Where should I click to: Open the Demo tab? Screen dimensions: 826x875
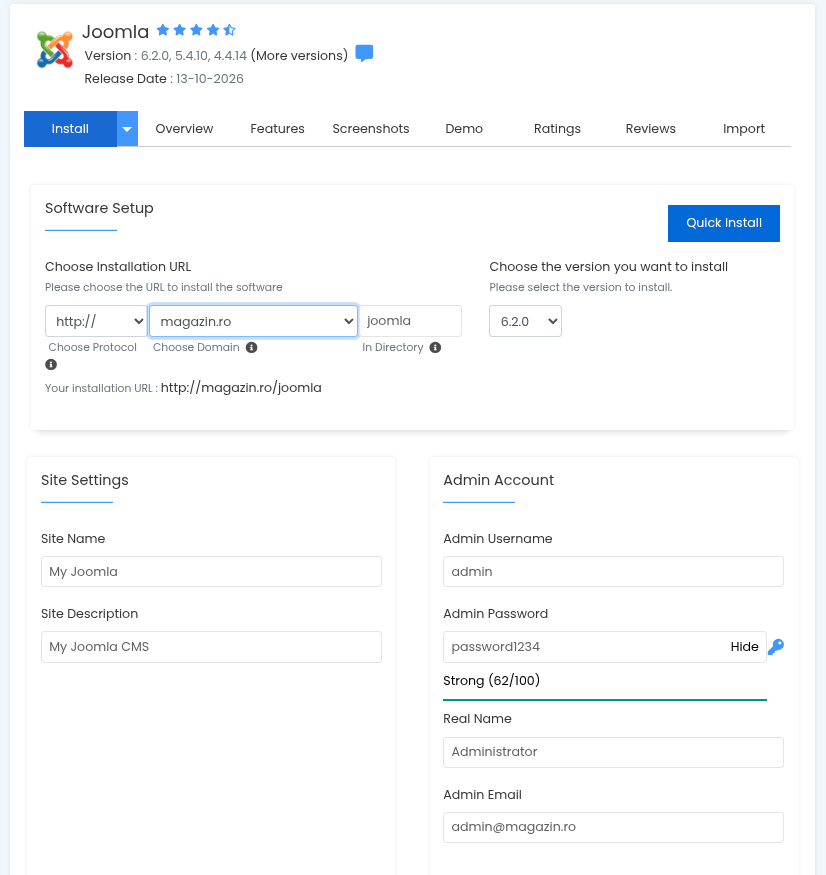click(x=464, y=129)
